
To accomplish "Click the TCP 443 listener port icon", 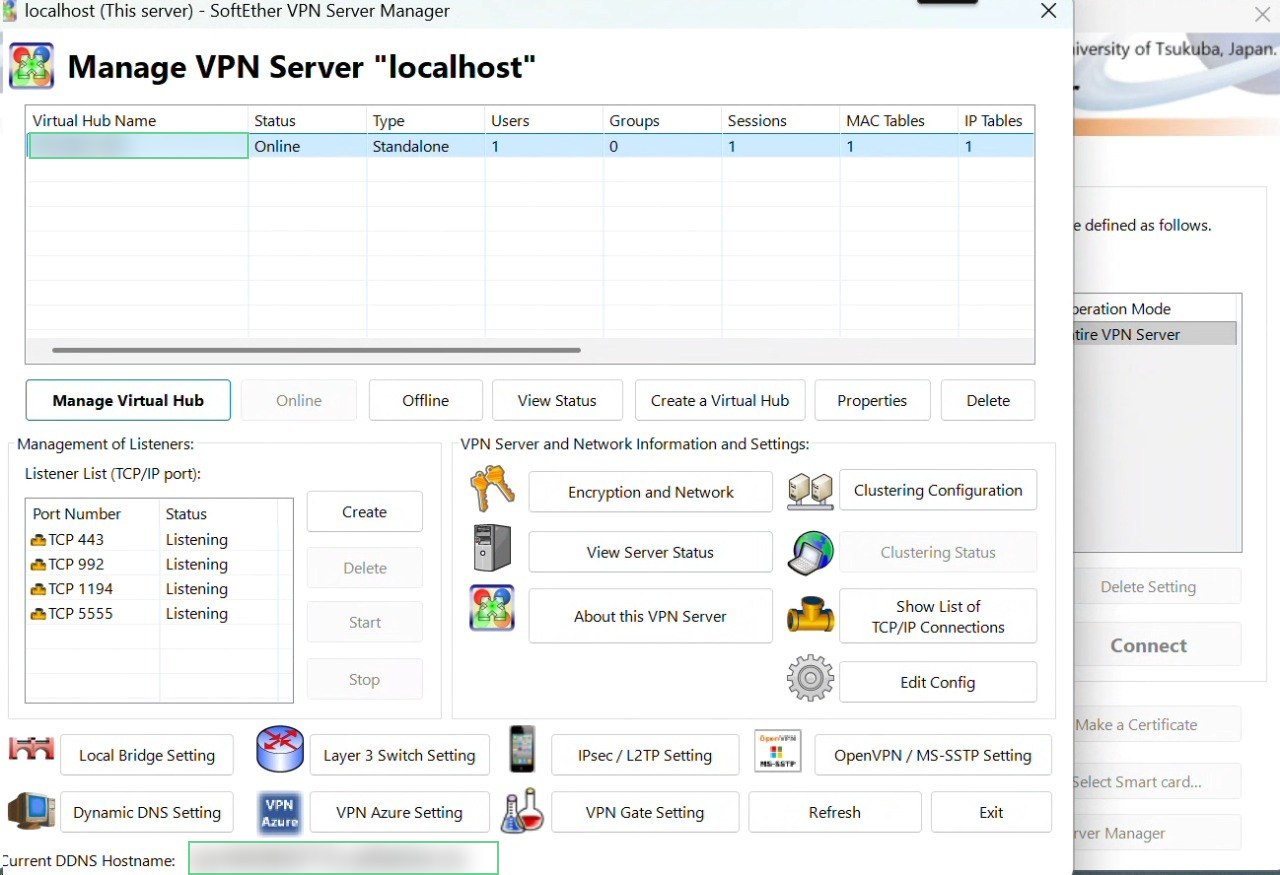I will click(39, 540).
